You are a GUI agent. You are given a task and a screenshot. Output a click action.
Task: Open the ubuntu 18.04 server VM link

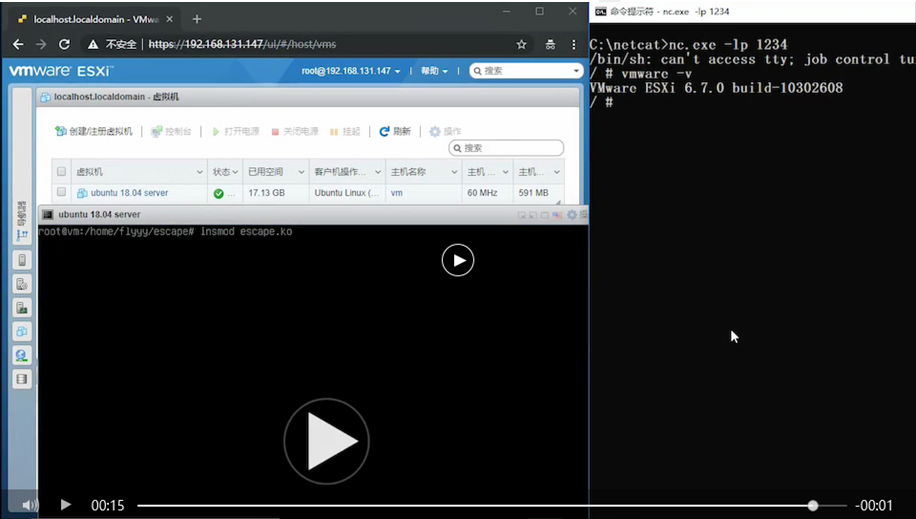coord(129,193)
